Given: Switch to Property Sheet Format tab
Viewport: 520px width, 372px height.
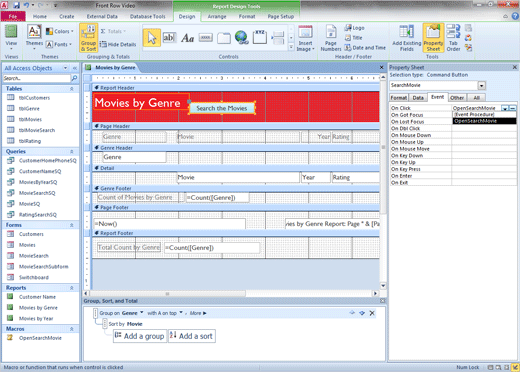Looking at the screenshot, I should pyautogui.click(x=399, y=98).
